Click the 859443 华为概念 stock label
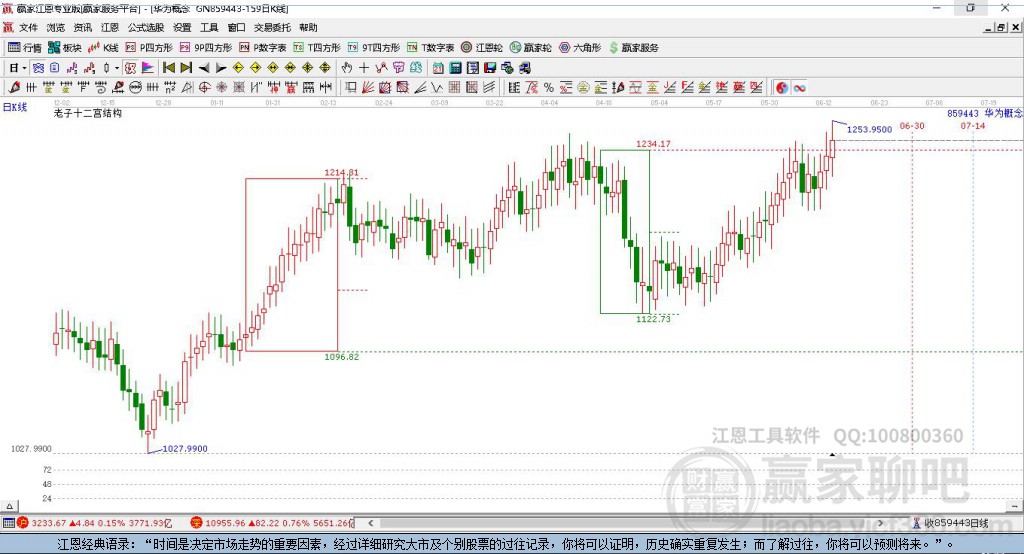 point(985,113)
